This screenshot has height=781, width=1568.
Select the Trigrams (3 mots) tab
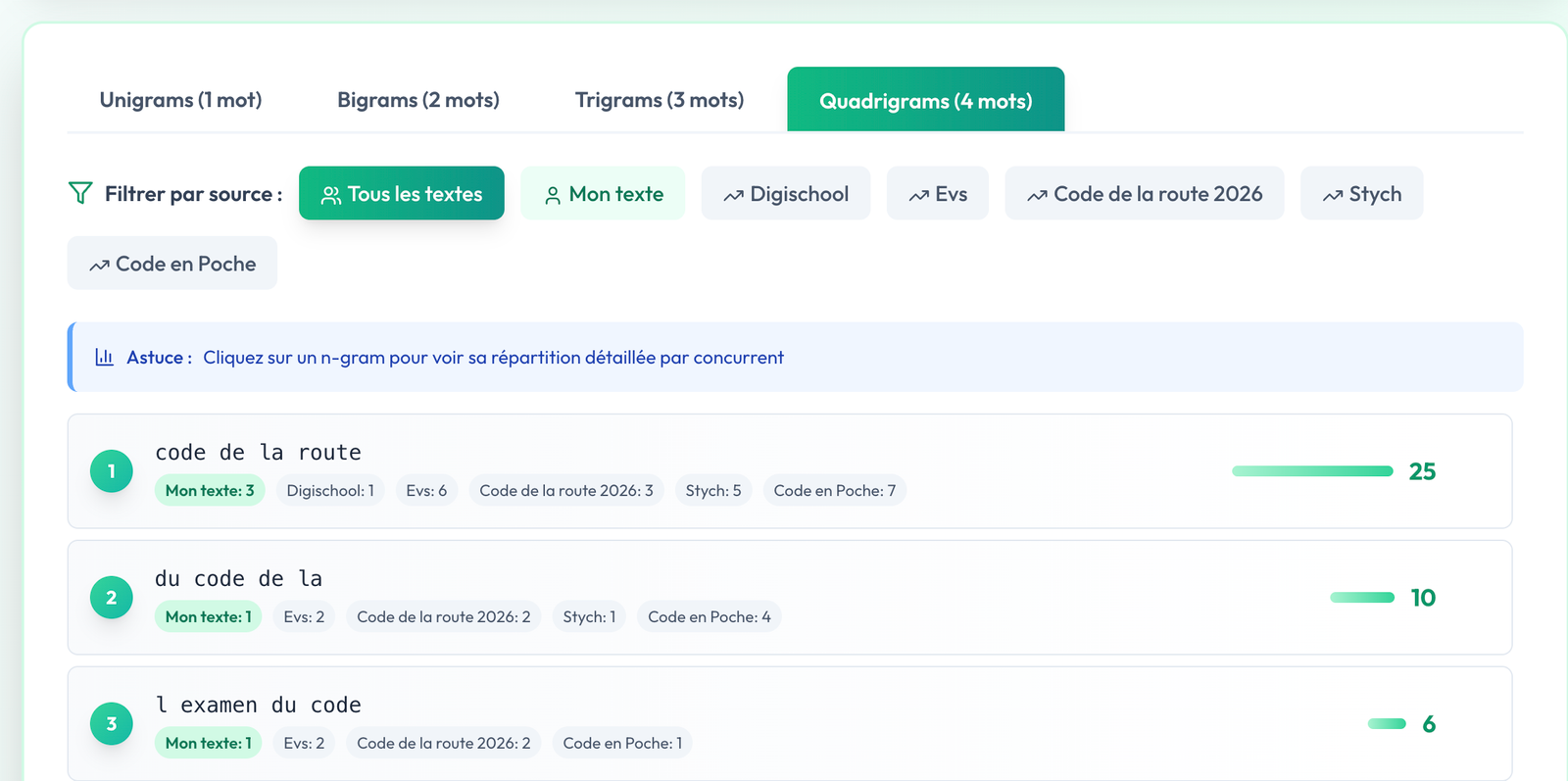tap(660, 100)
